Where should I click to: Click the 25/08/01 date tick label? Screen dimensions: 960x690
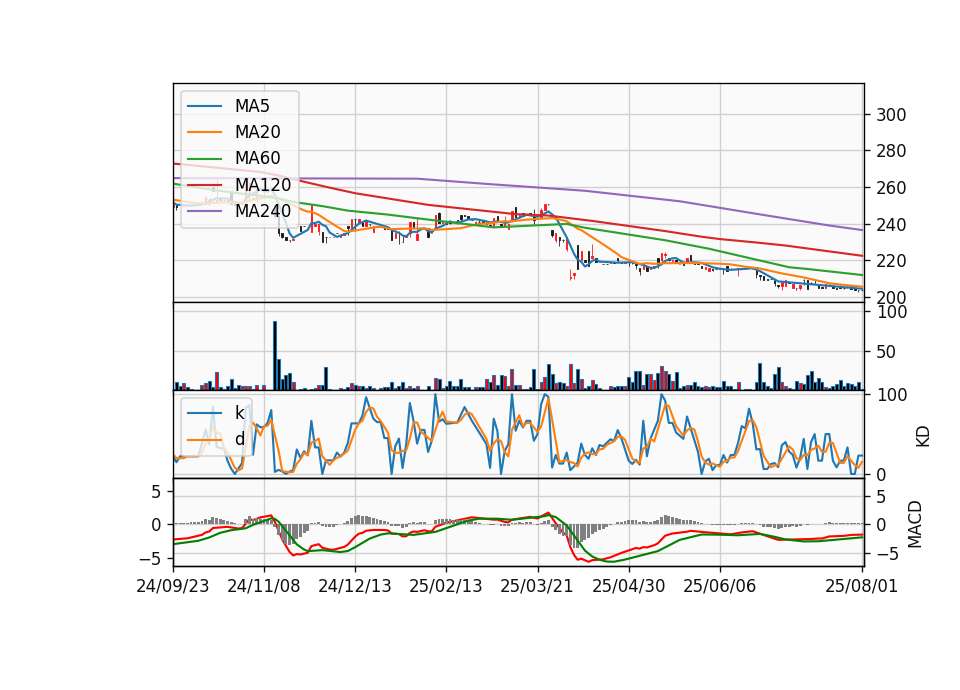tap(861, 586)
